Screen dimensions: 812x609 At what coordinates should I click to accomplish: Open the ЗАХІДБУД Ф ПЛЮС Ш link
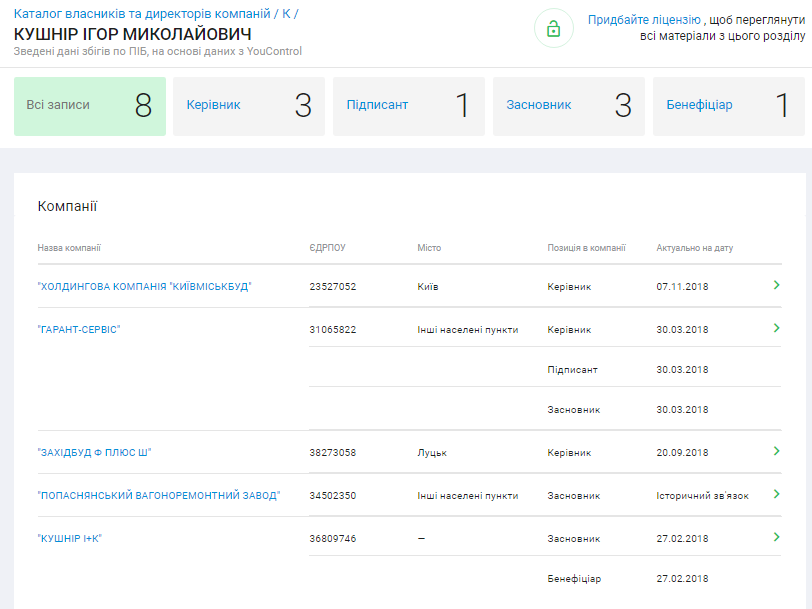[x=94, y=452]
